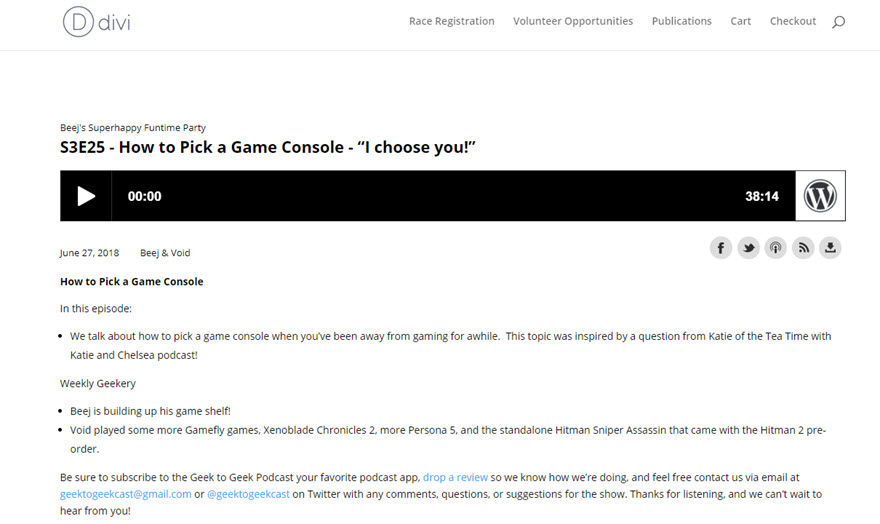Download the episode audio file
The width and height of the screenshot is (880, 524).
[830, 248]
